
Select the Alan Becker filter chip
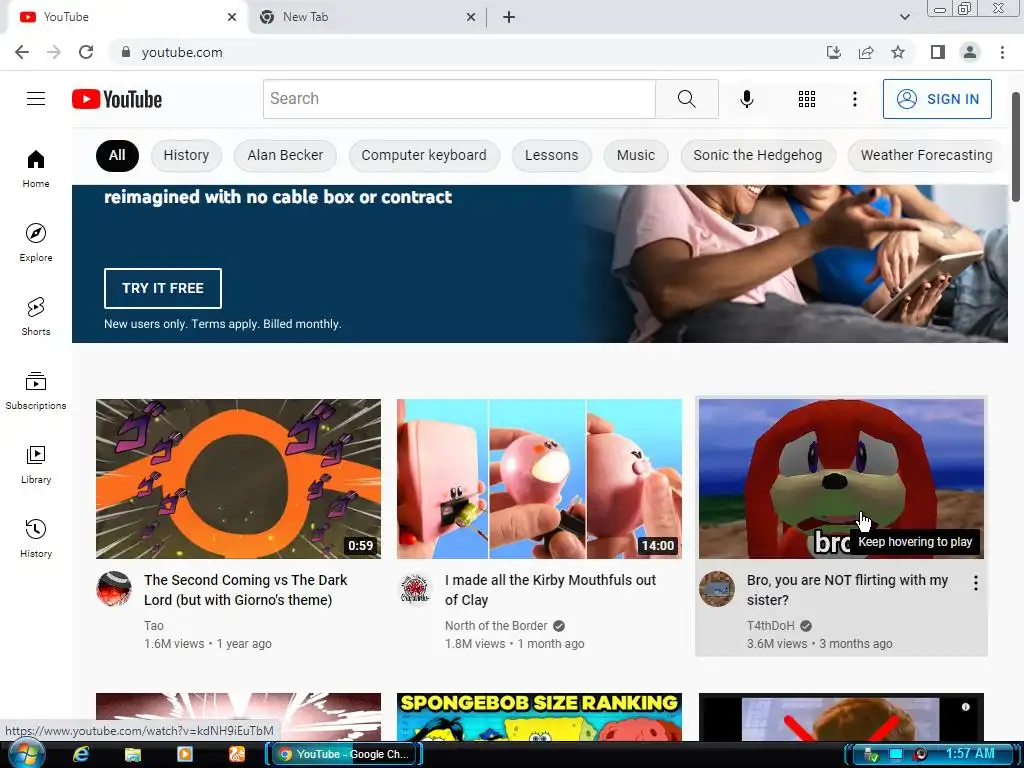[x=285, y=155]
